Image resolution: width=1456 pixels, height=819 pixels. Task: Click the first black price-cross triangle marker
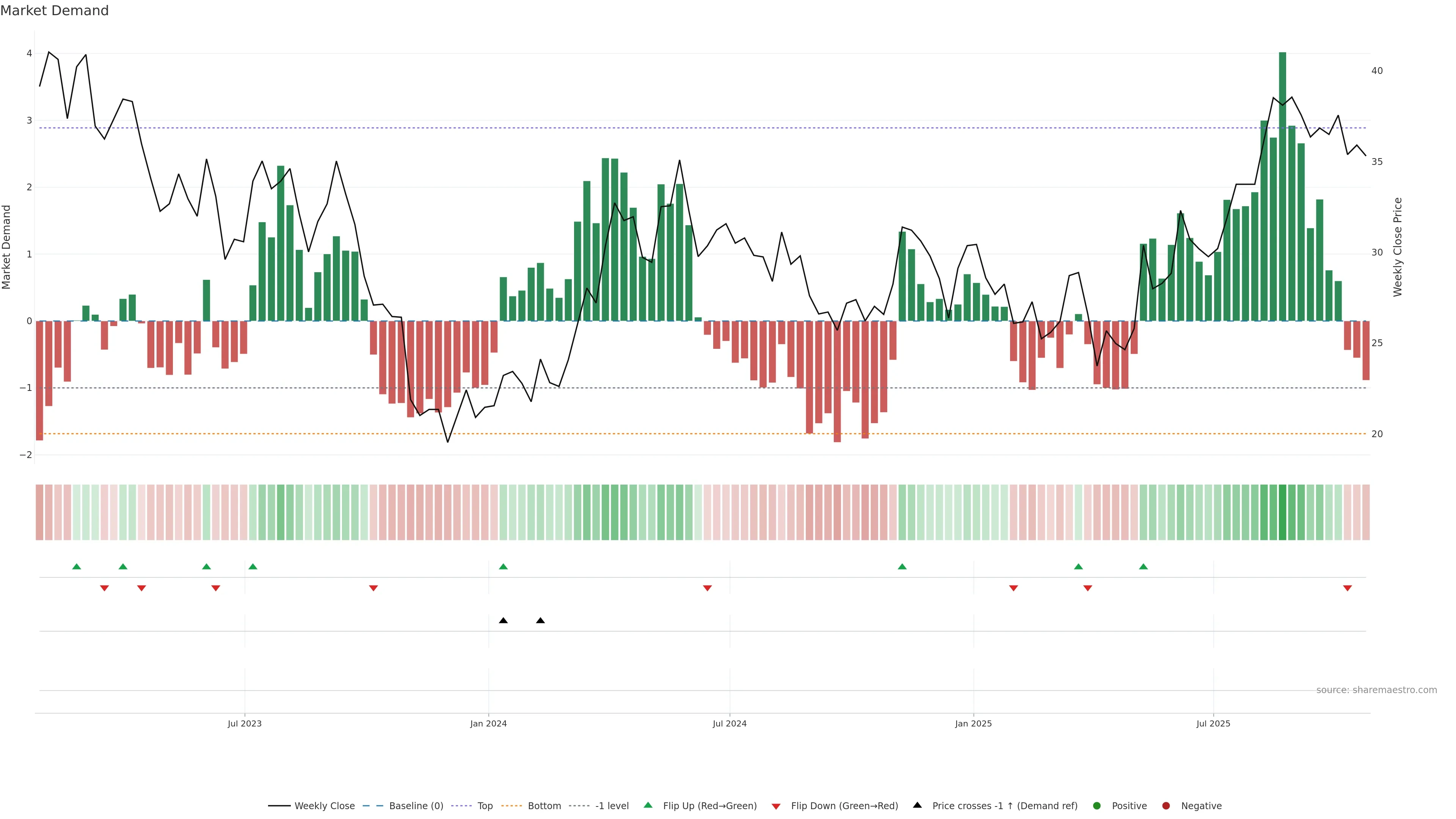[x=503, y=621]
